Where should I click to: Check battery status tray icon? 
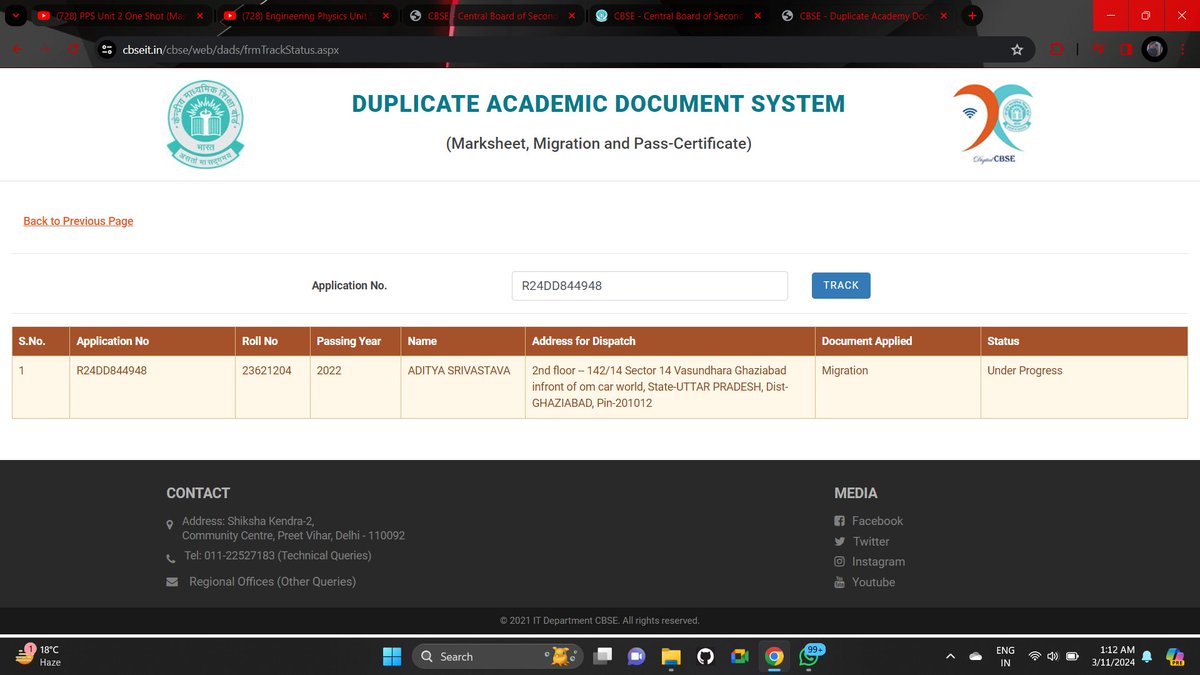(1072, 656)
